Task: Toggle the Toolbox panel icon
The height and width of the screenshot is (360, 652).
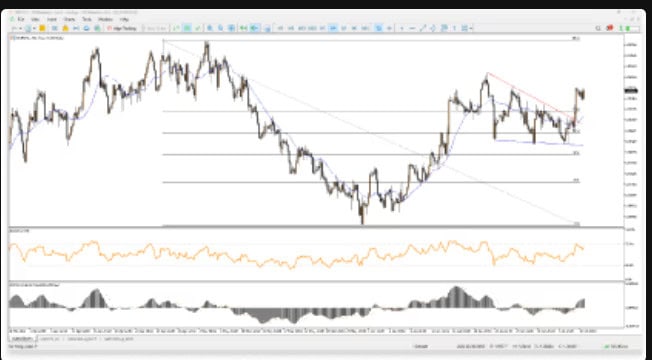Action: point(76,28)
